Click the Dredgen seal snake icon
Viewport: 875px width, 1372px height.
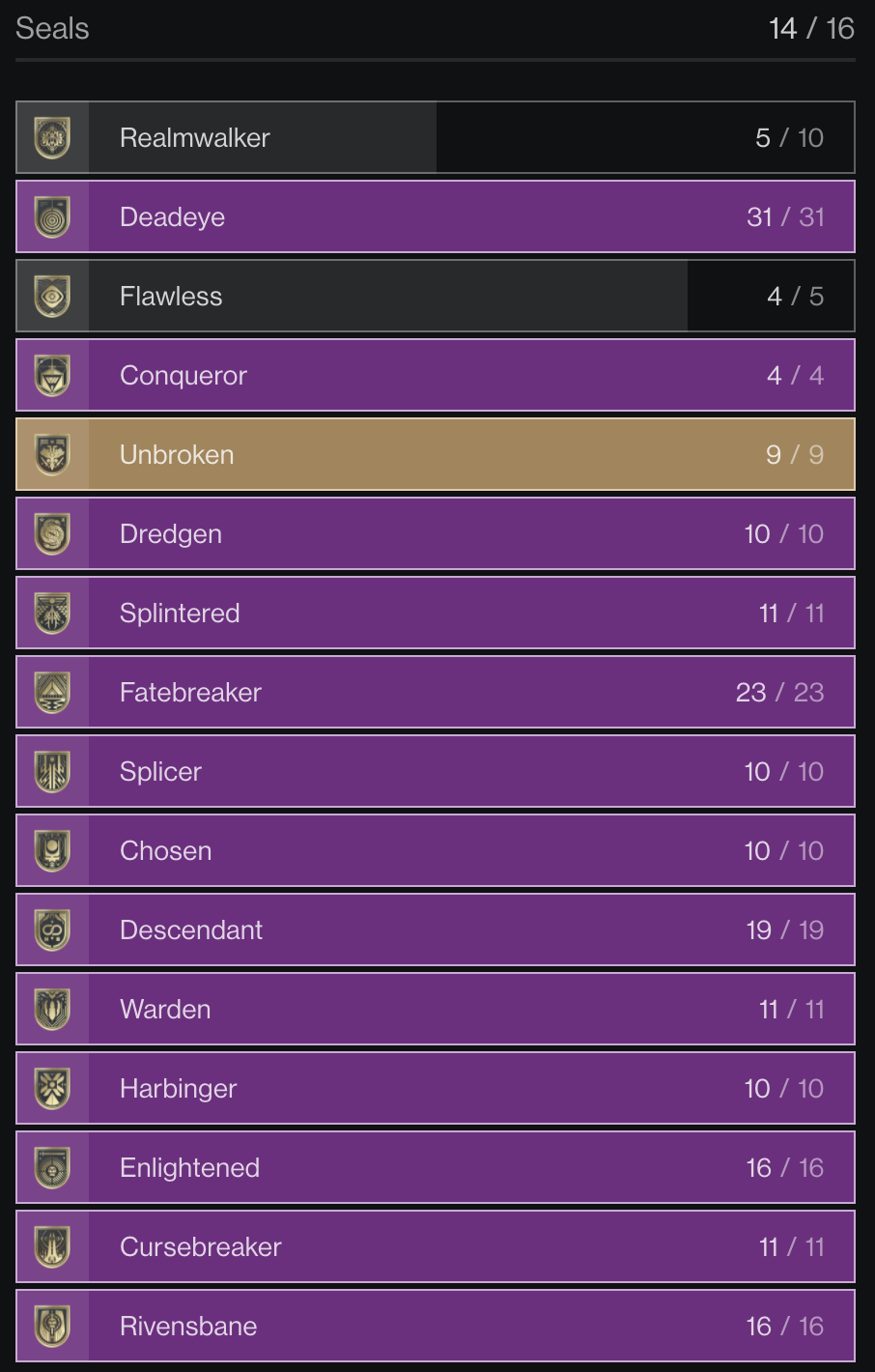52,533
